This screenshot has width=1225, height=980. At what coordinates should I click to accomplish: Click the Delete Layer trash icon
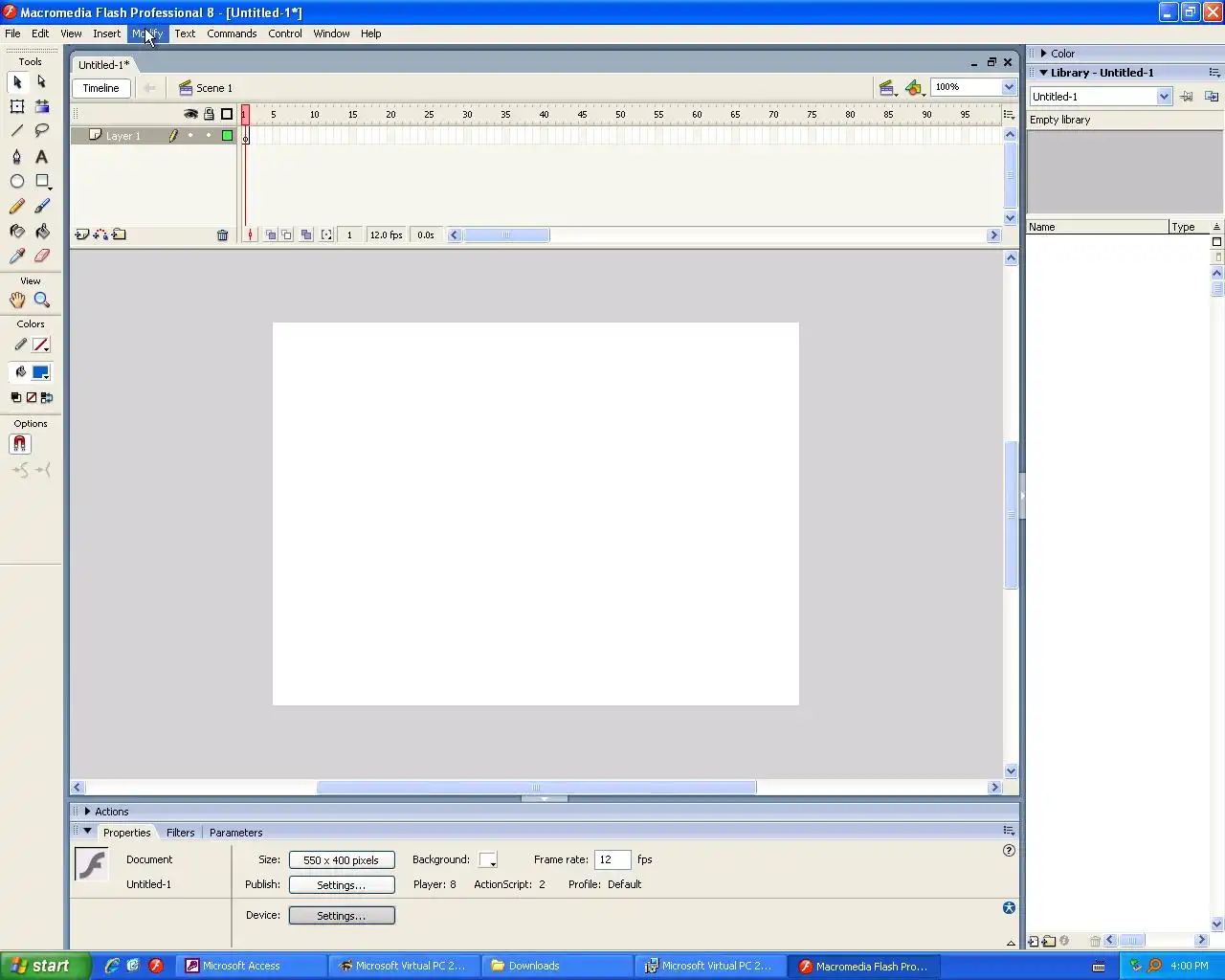(x=222, y=234)
